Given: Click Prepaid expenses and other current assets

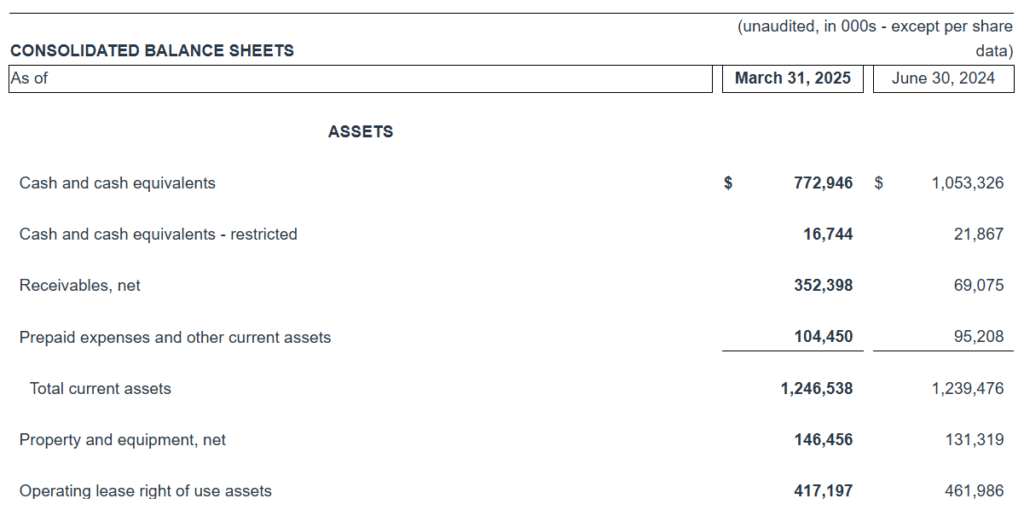Looking at the screenshot, I should coord(175,338).
